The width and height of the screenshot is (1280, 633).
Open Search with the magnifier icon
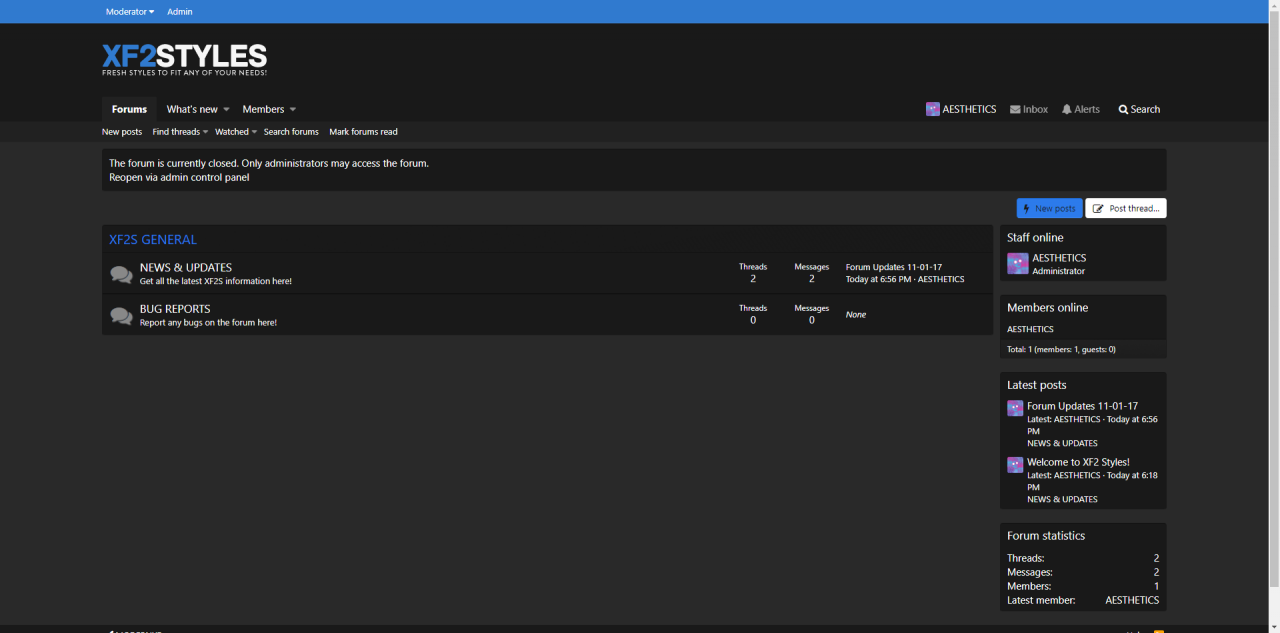coord(1139,109)
